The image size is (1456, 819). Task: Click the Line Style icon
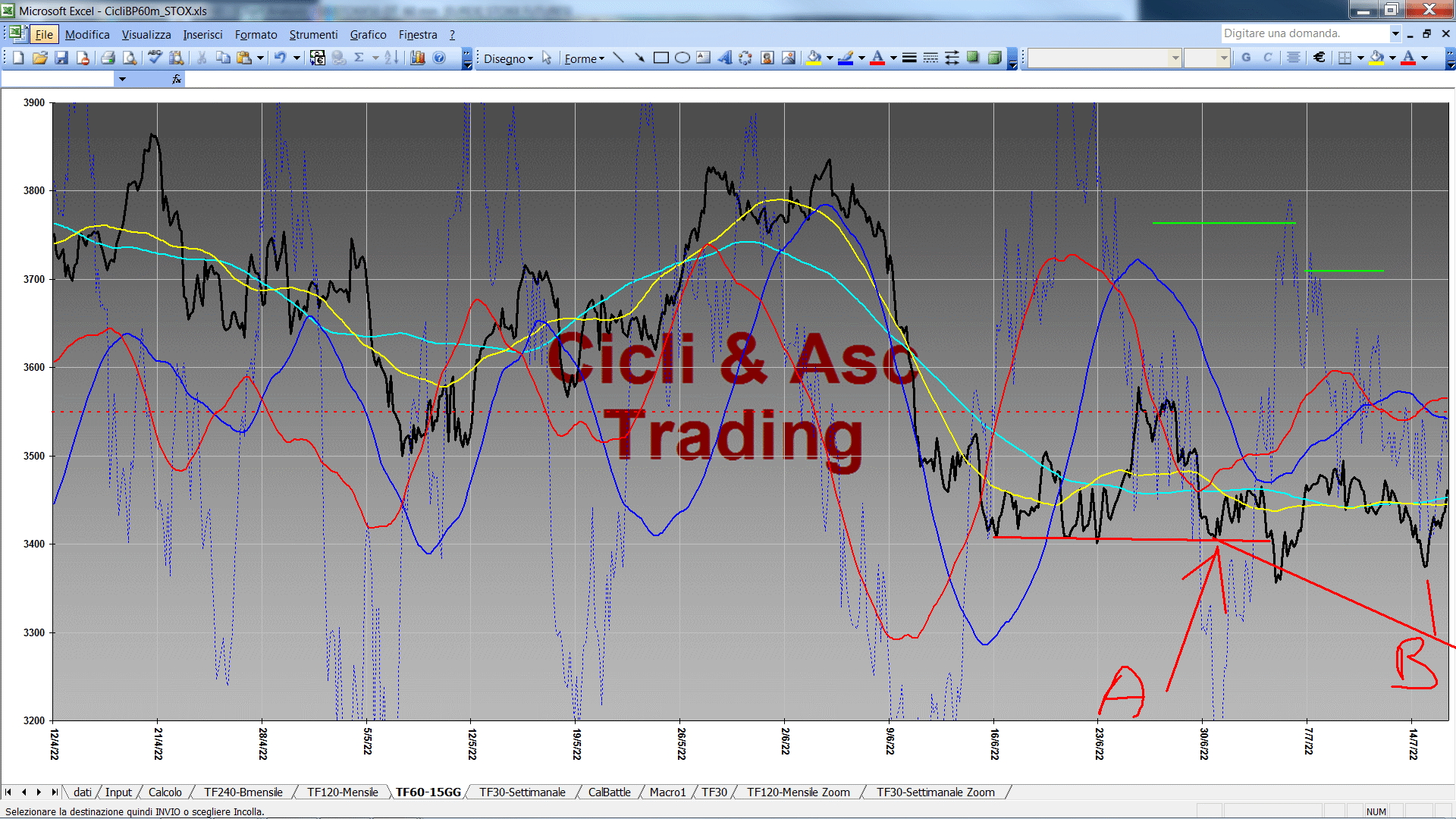click(x=909, y=58)
